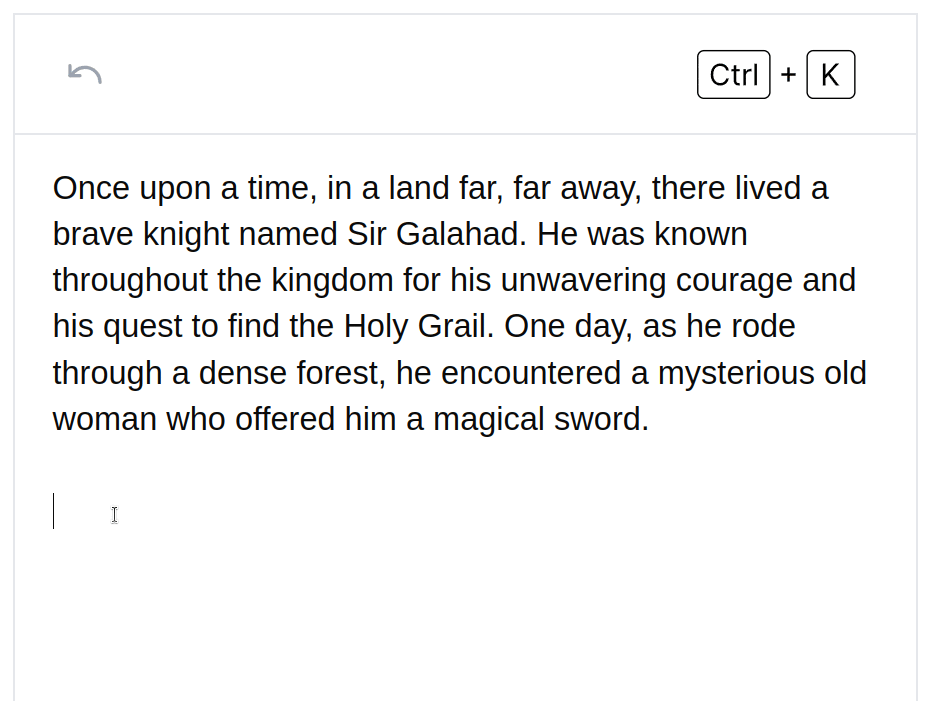Click the undo arrow icon
The image size is (929, 701).
point(85,74)
